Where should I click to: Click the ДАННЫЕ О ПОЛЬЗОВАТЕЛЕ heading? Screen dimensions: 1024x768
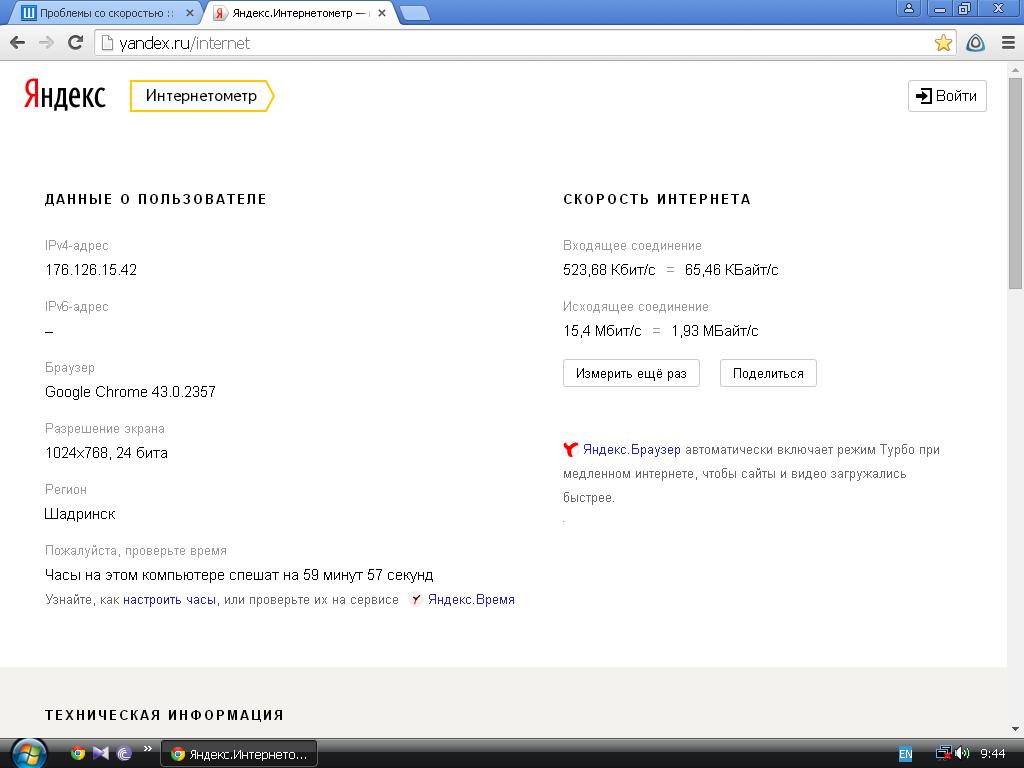click(x=155, y=199)
